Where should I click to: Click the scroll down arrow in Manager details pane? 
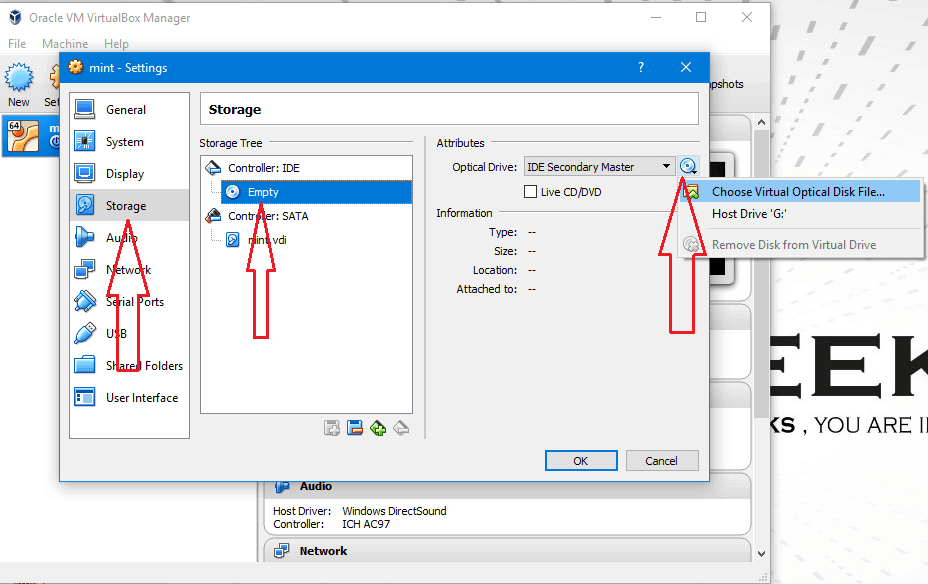[x=761, y=554]
